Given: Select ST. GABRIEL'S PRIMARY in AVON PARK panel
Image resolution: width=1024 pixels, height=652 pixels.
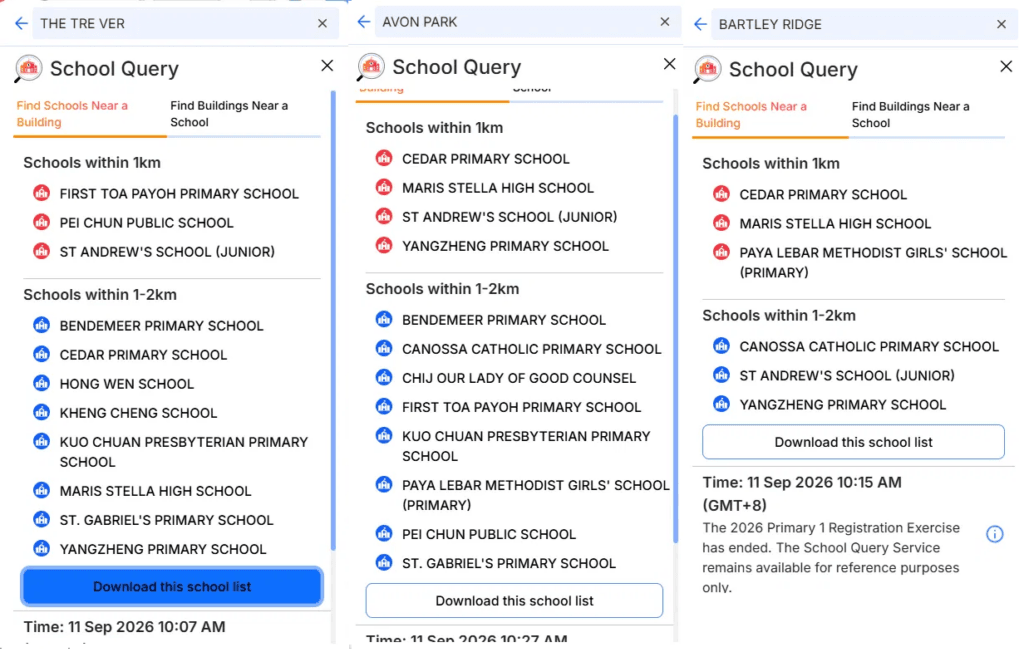Looking at the screenshot, I should point(509,563).
